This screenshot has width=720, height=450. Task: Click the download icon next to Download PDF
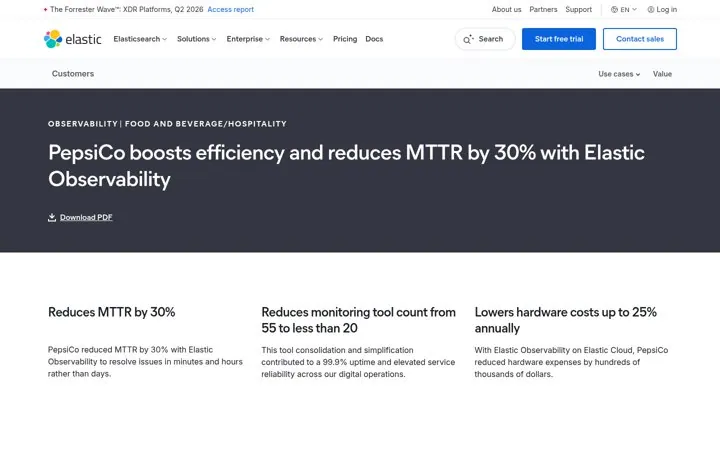tap(52, 217)
